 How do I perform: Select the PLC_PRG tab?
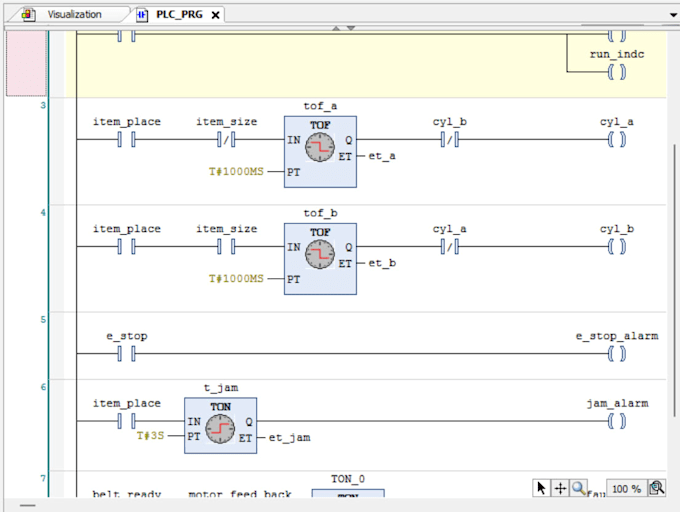coord(179,14)
